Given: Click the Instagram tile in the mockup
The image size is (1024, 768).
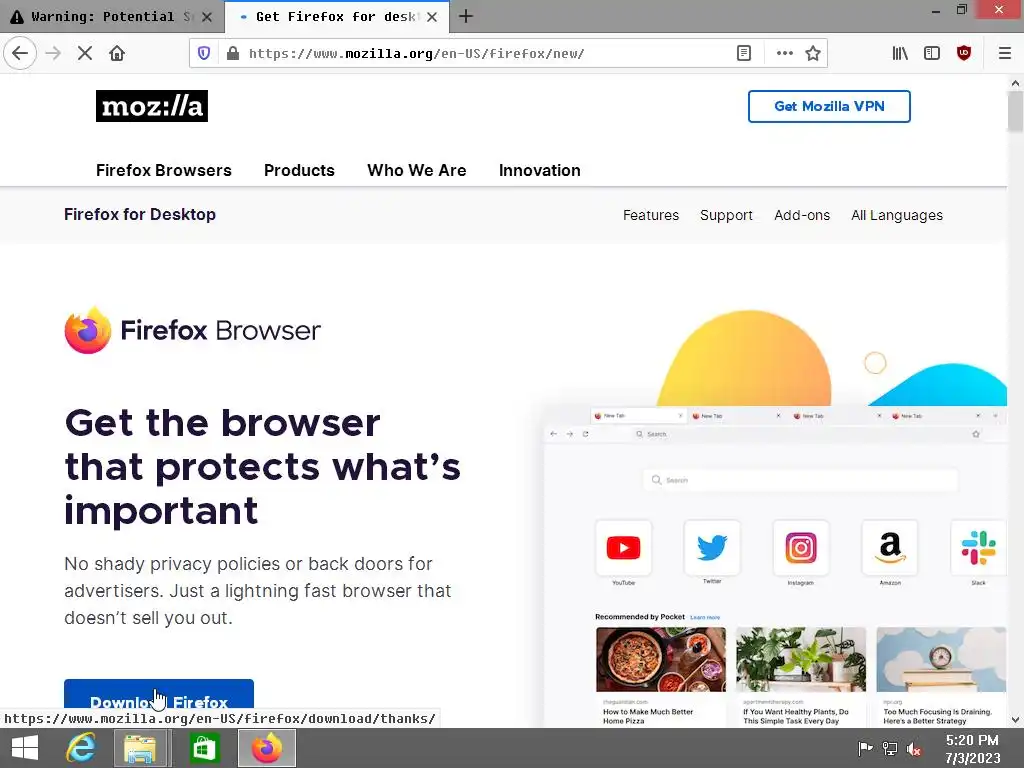Looking at the screenshot, I should click(801, 548).
